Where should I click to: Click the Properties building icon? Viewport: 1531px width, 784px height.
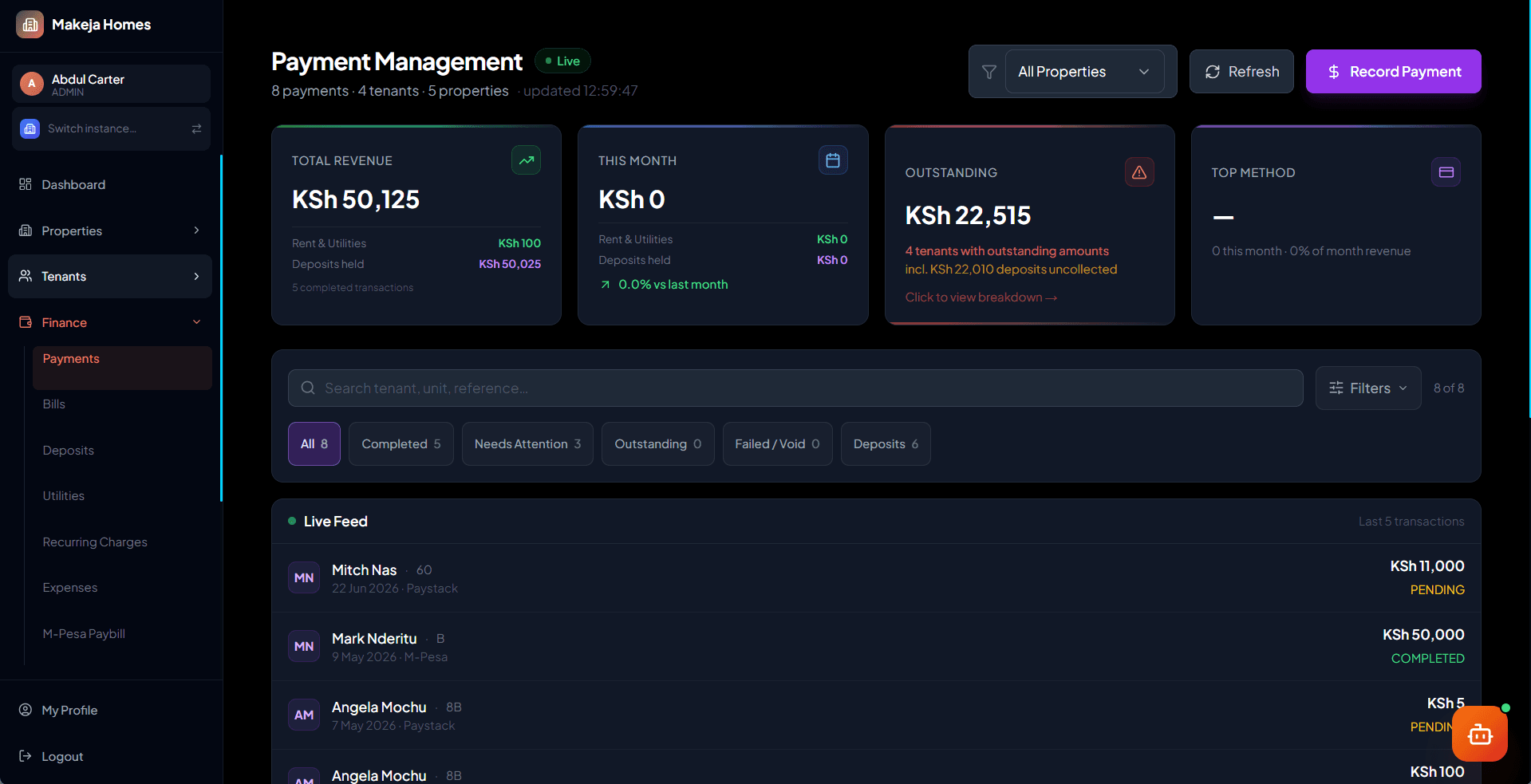coord(26,230)
